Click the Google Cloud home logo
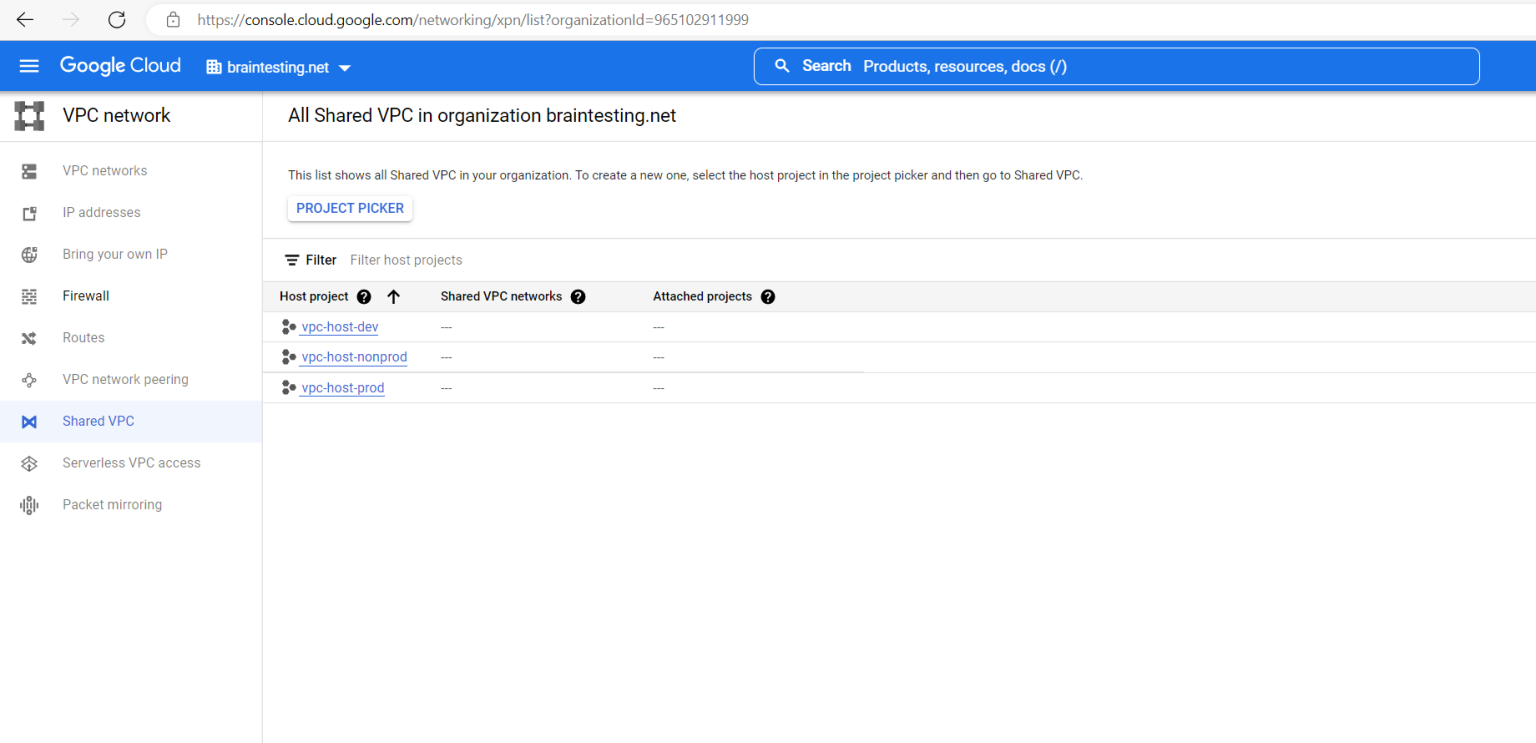The width and height of the screenshot is (1536, 743). click(120, 65)
